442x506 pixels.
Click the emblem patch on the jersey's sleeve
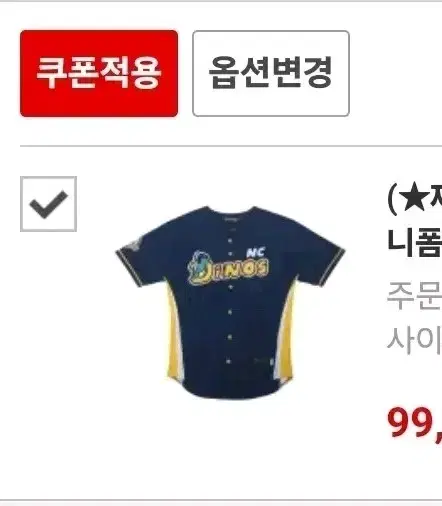click(133, 246)
